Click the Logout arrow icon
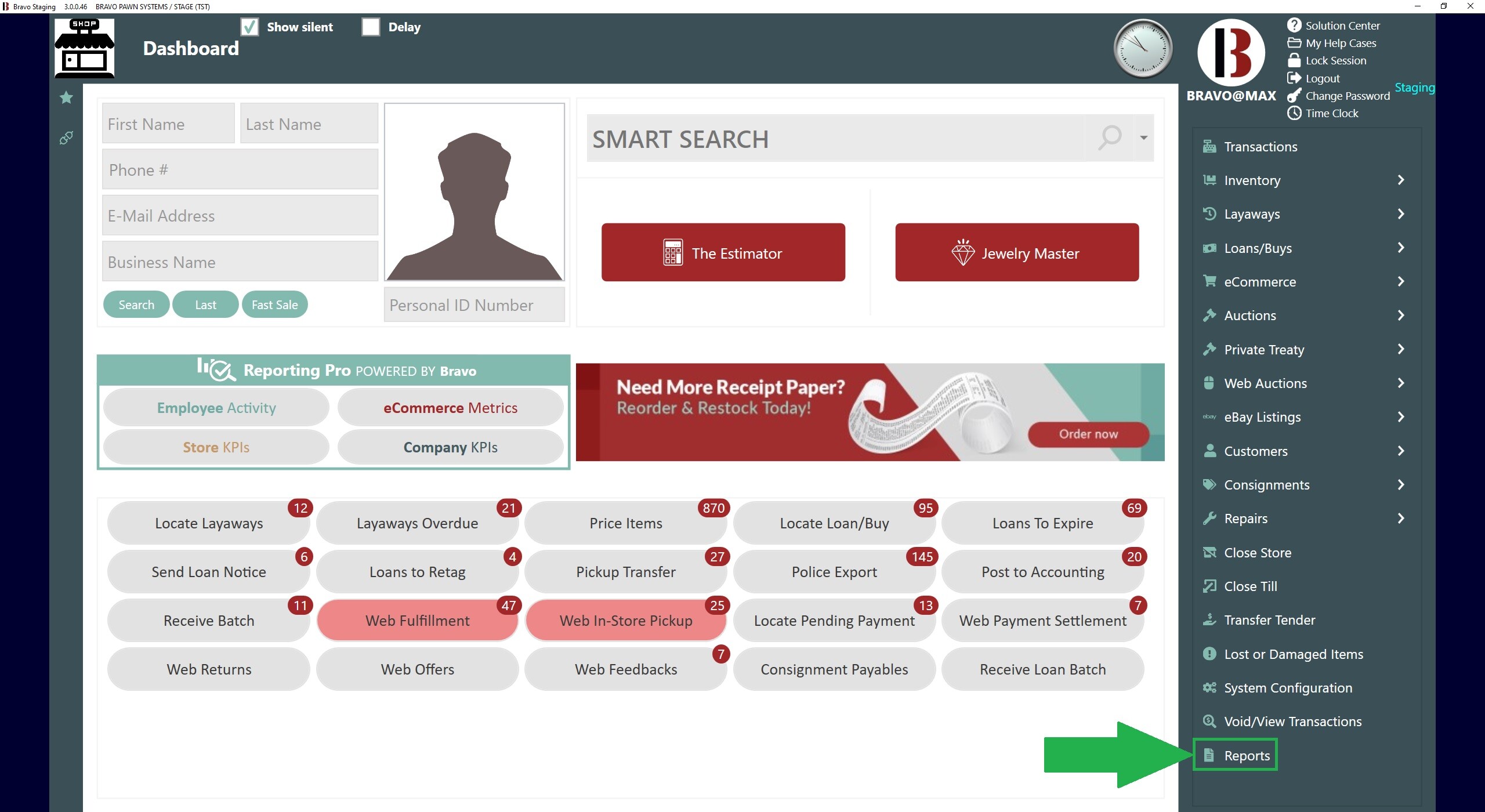The height and width of the screenshot is (812, 1485). coord(1294,78)
